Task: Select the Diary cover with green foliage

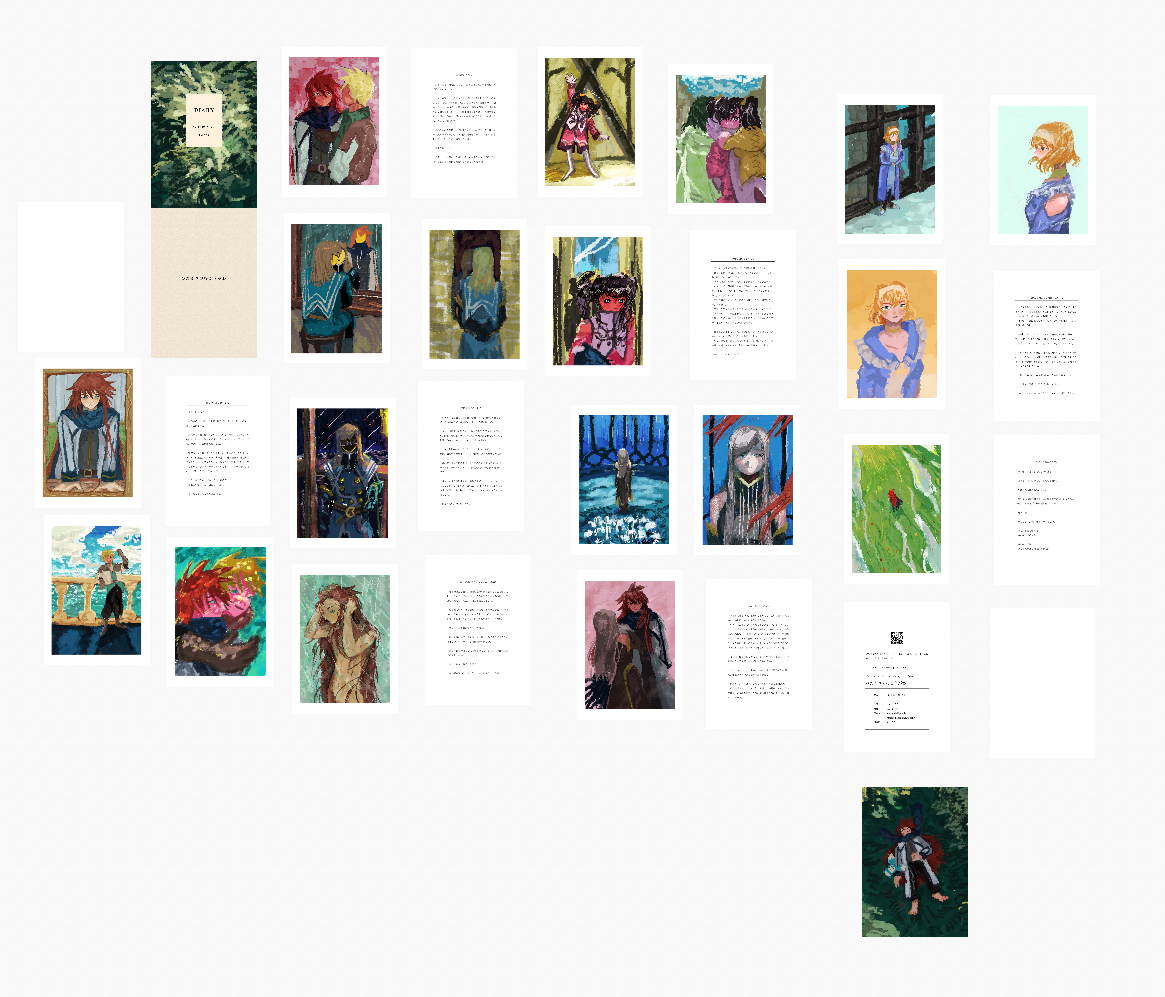Action: 203,135
